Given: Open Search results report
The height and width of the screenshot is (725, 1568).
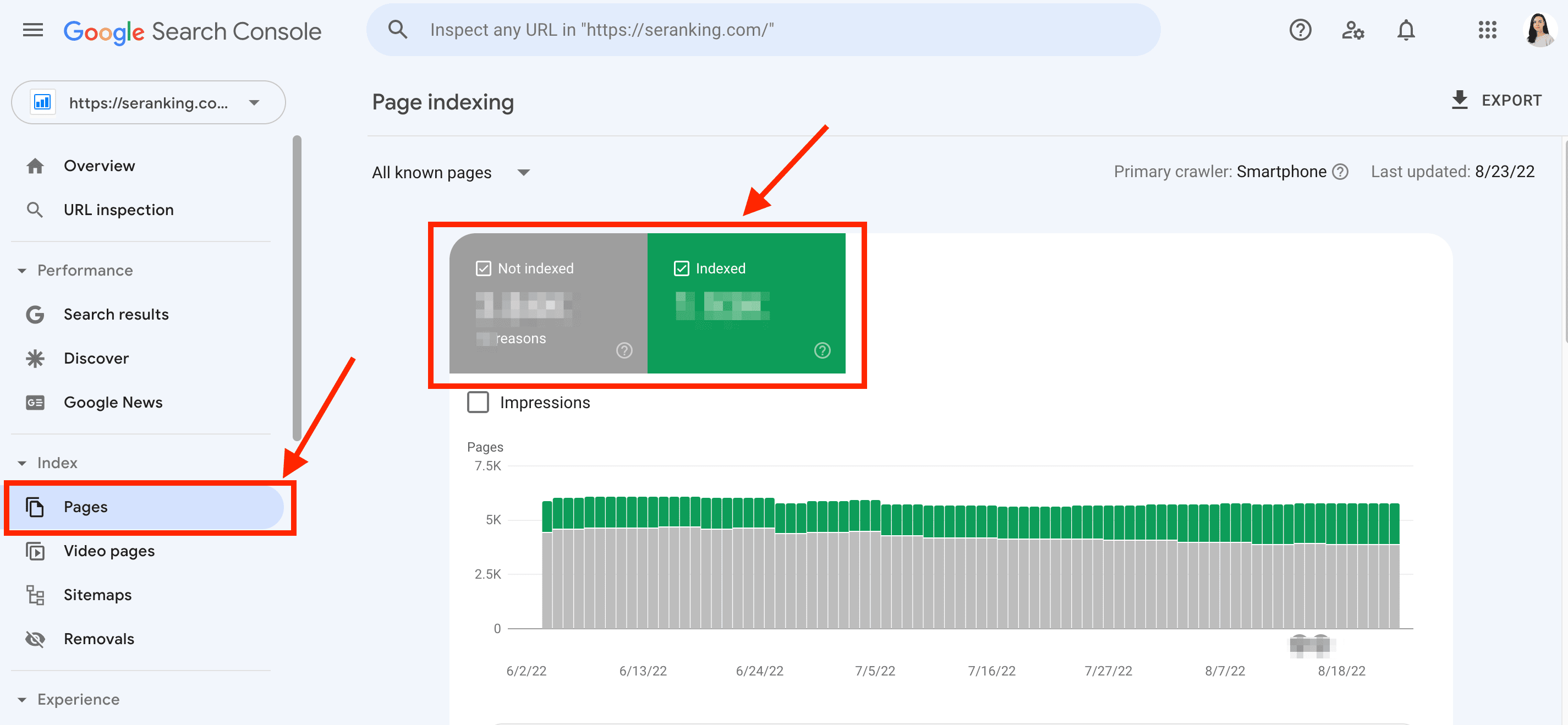Looking at the screenshot, I should (x=116, y=315).
